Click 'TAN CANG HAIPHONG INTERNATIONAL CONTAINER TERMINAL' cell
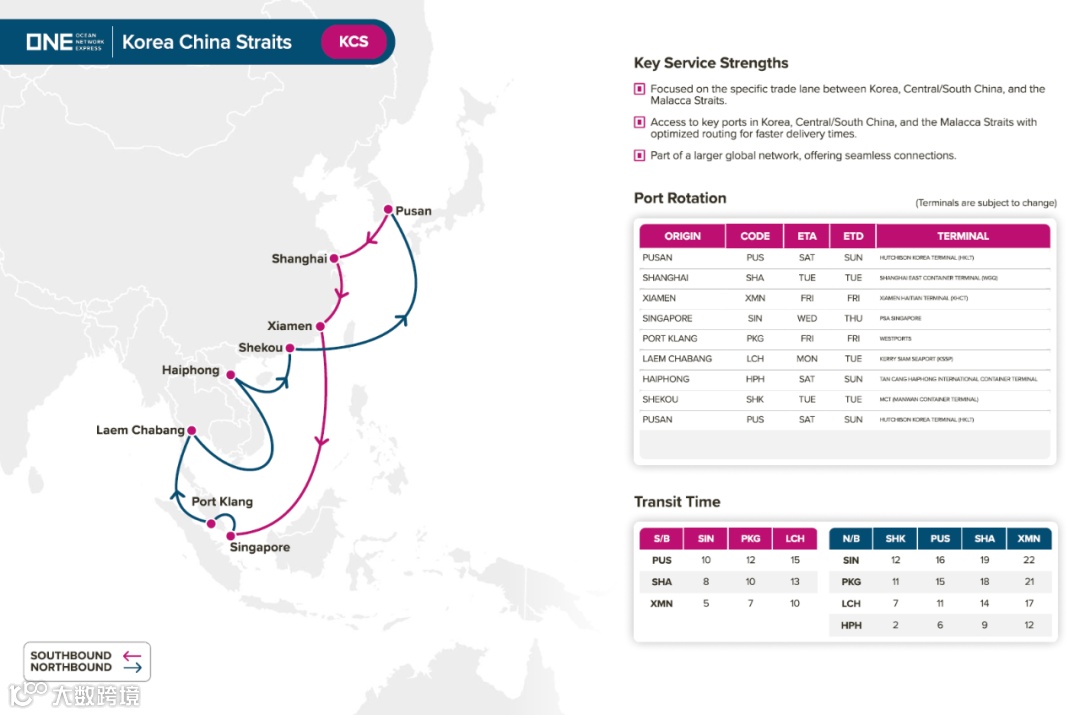1080x715 pixels. point(958,379)
